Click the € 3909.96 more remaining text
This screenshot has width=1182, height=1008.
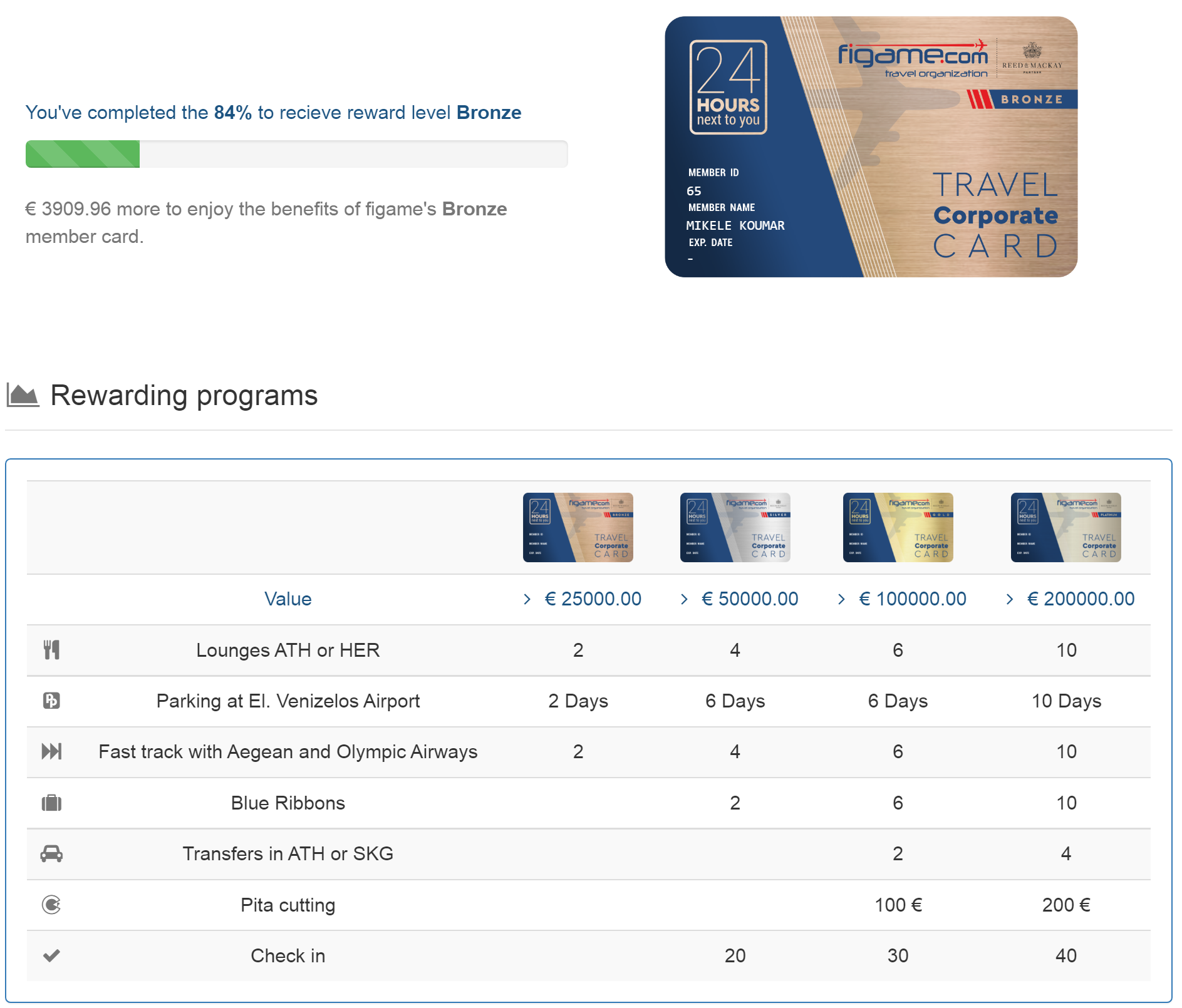[266, 222]
